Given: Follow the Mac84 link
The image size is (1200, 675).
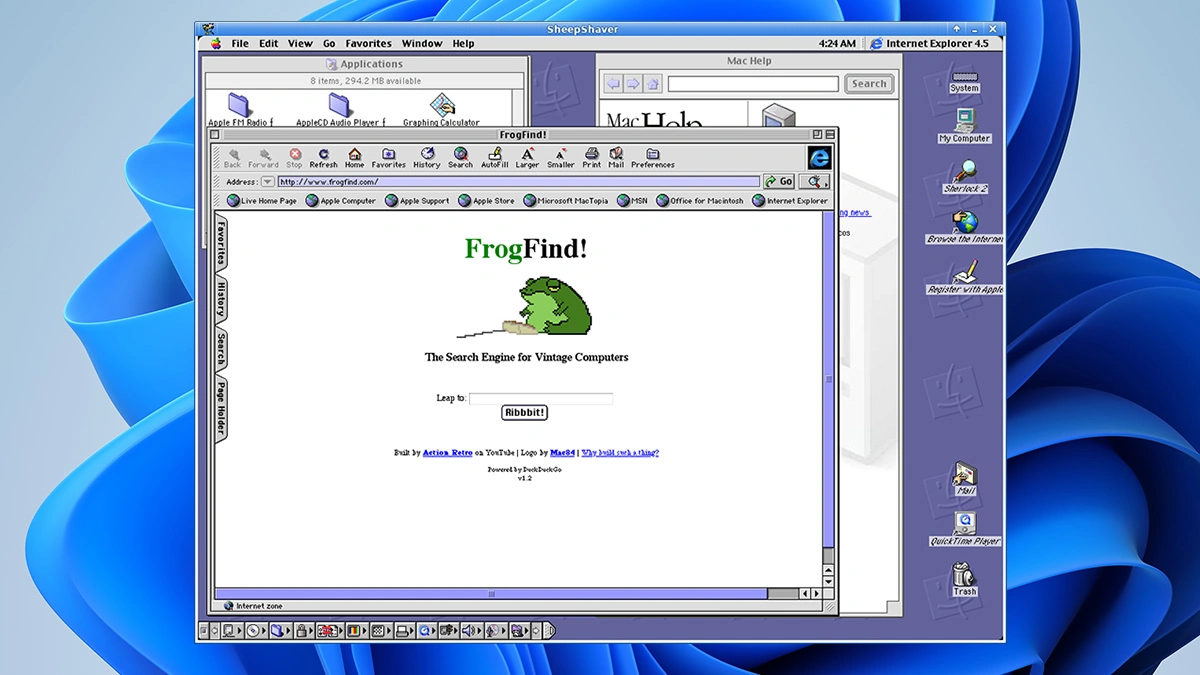Looking at the screenshot, I should pyautogui.click(x=562, y=453).
